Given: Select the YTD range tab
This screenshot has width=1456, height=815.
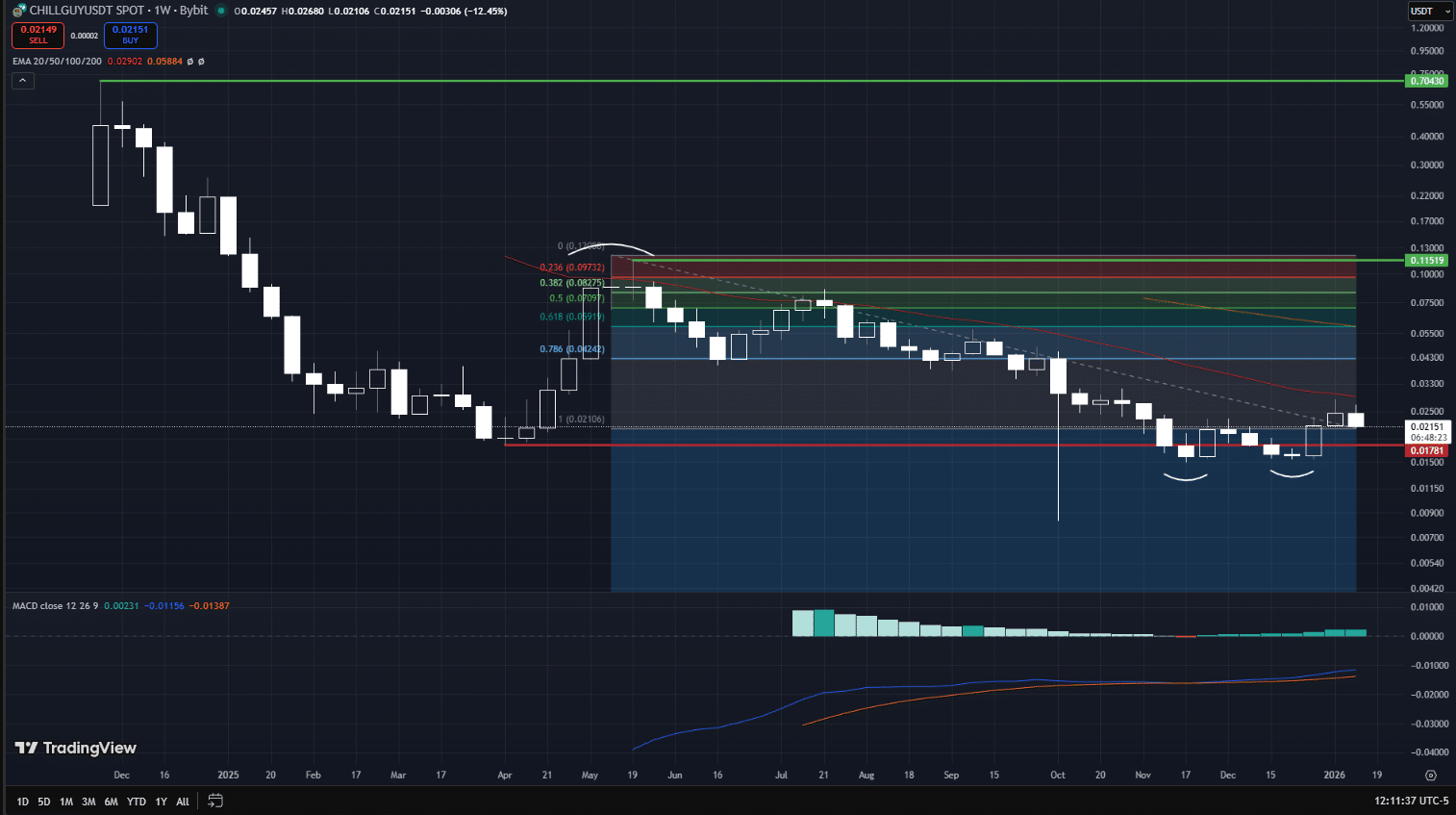Looking at the screenshot, I should (136, 801).
